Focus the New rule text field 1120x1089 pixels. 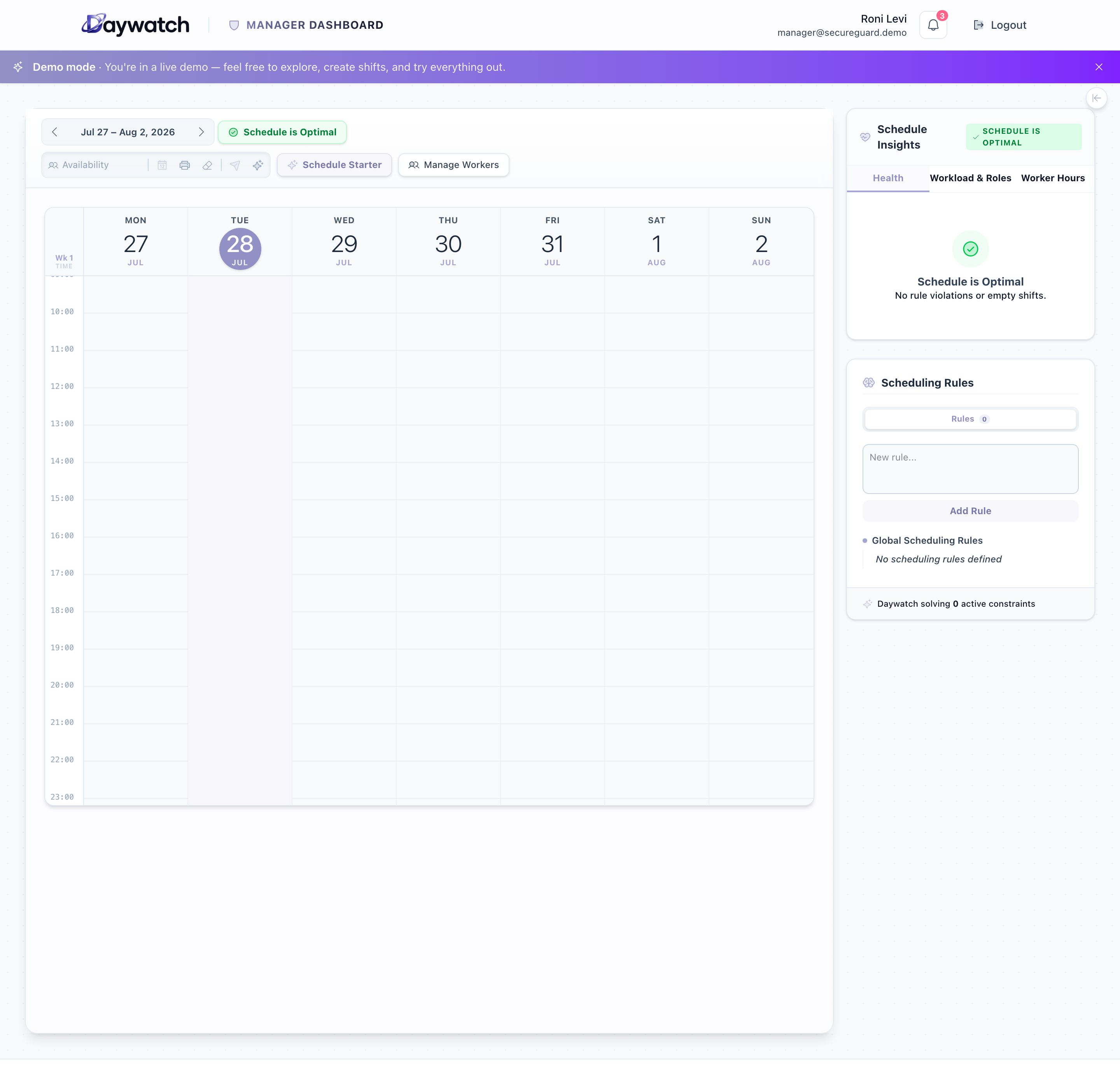(x=970, y=469)
